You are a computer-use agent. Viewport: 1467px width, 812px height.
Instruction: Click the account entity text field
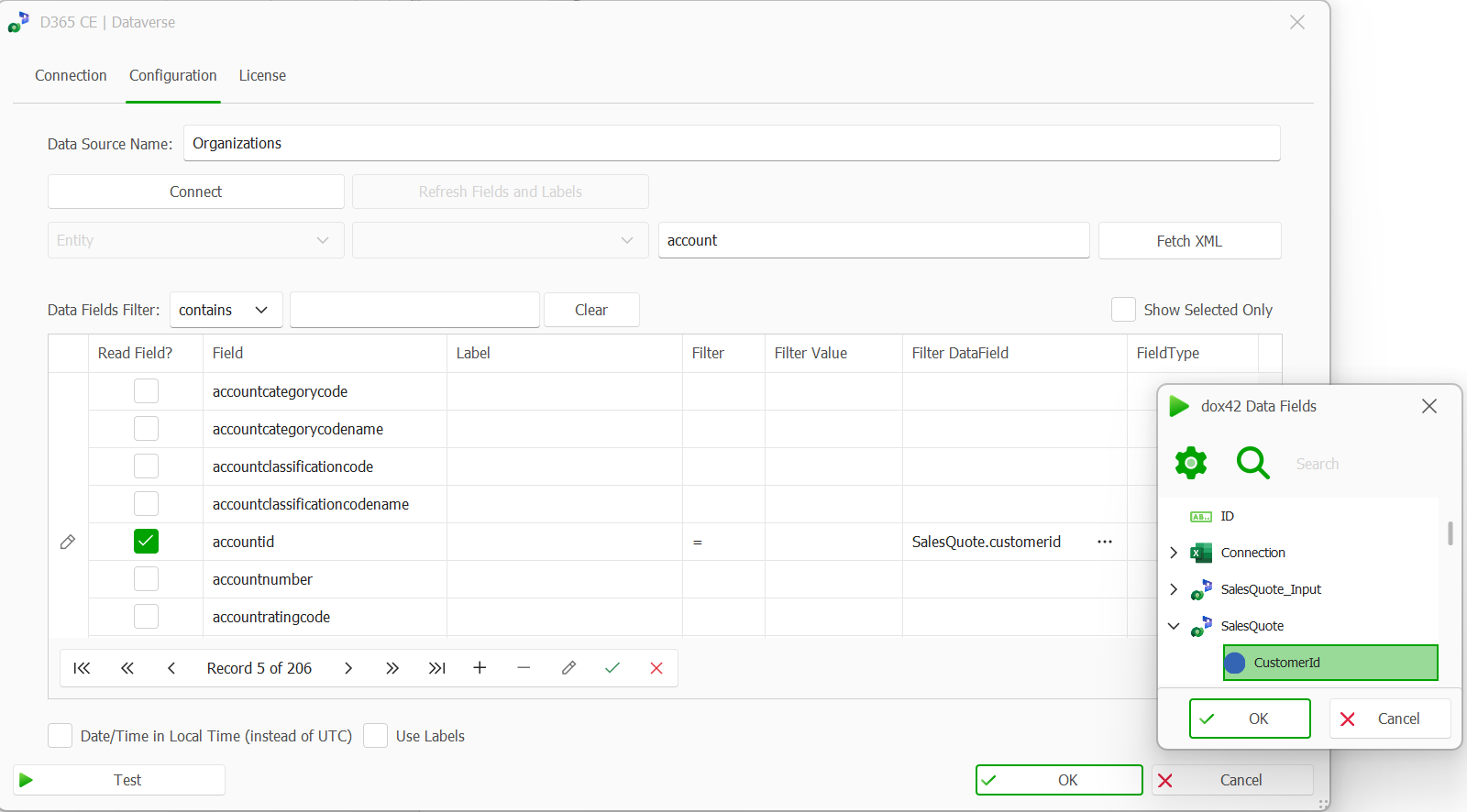click(x=874, y=240)
